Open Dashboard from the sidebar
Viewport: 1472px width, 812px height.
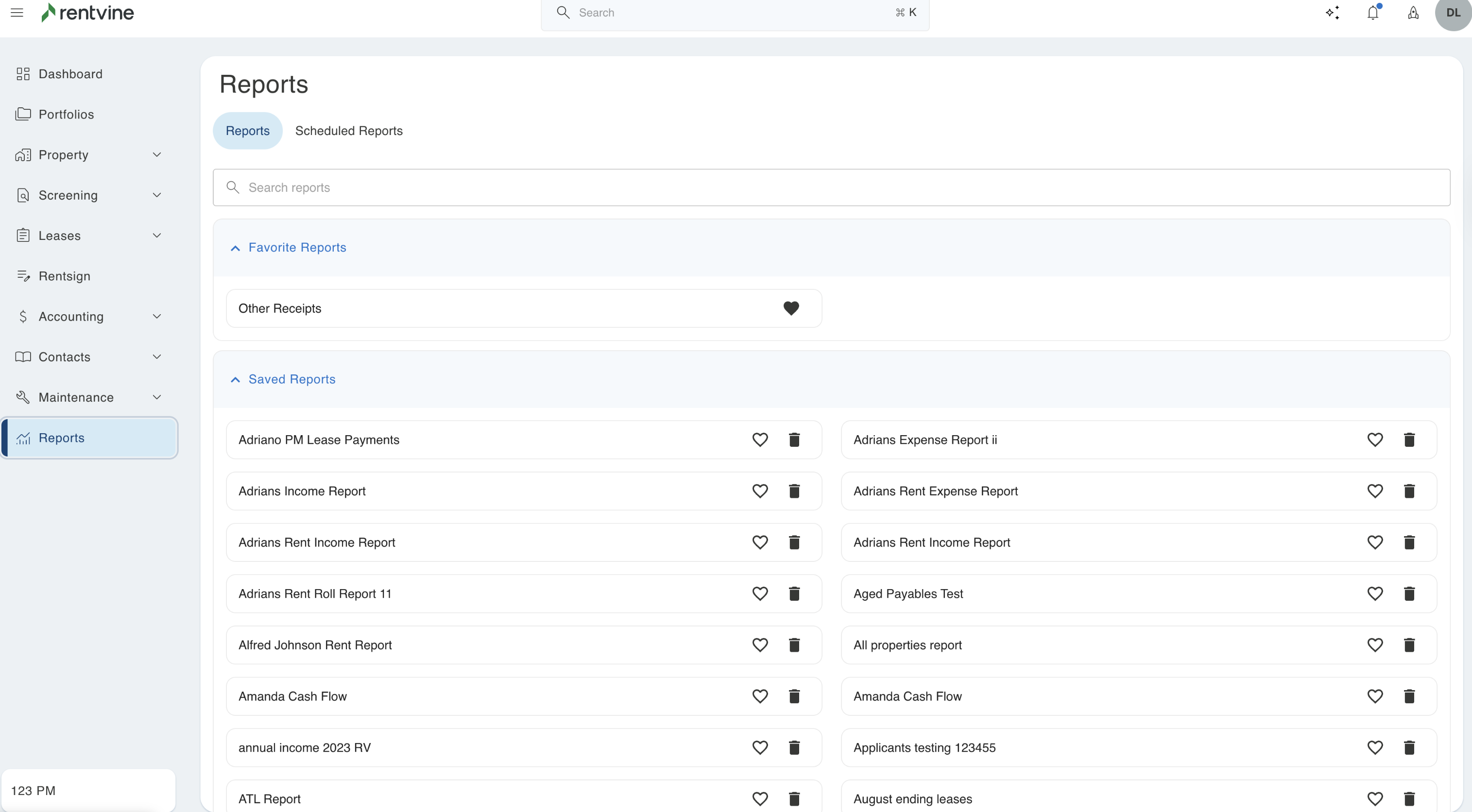tap(70, 74)
